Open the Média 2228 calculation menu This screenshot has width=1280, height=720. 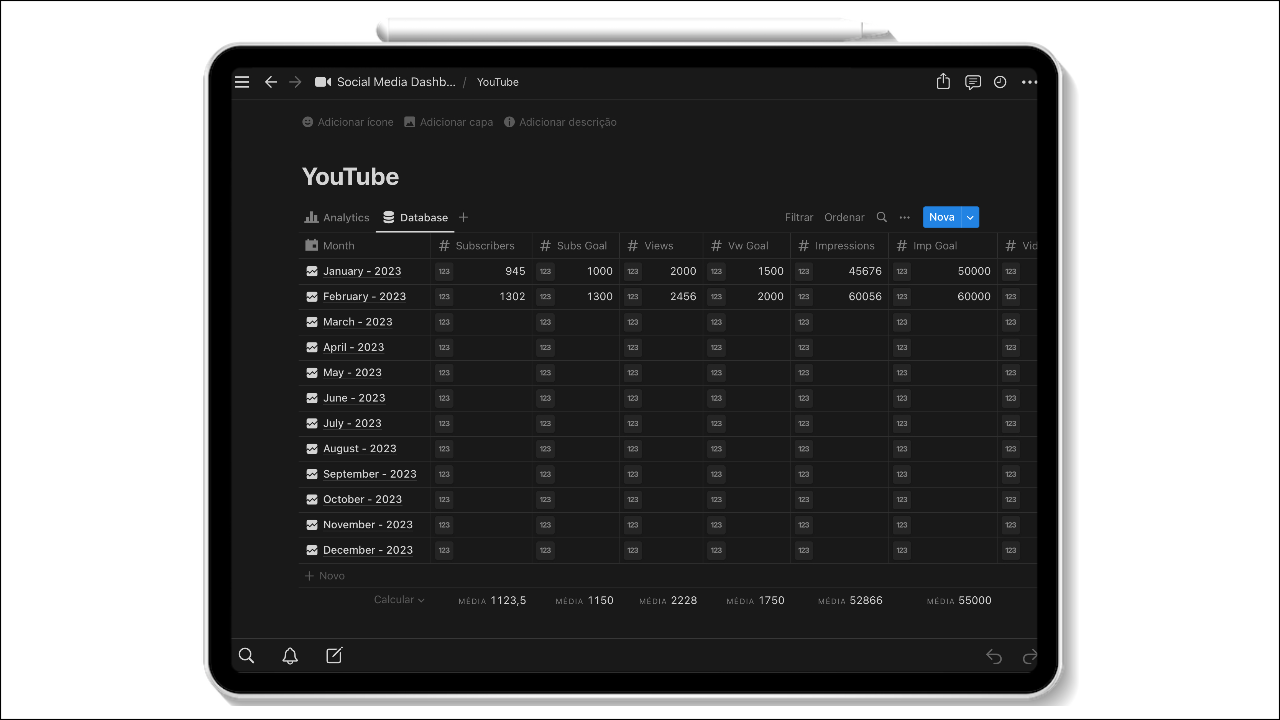[x=668, y=600]
